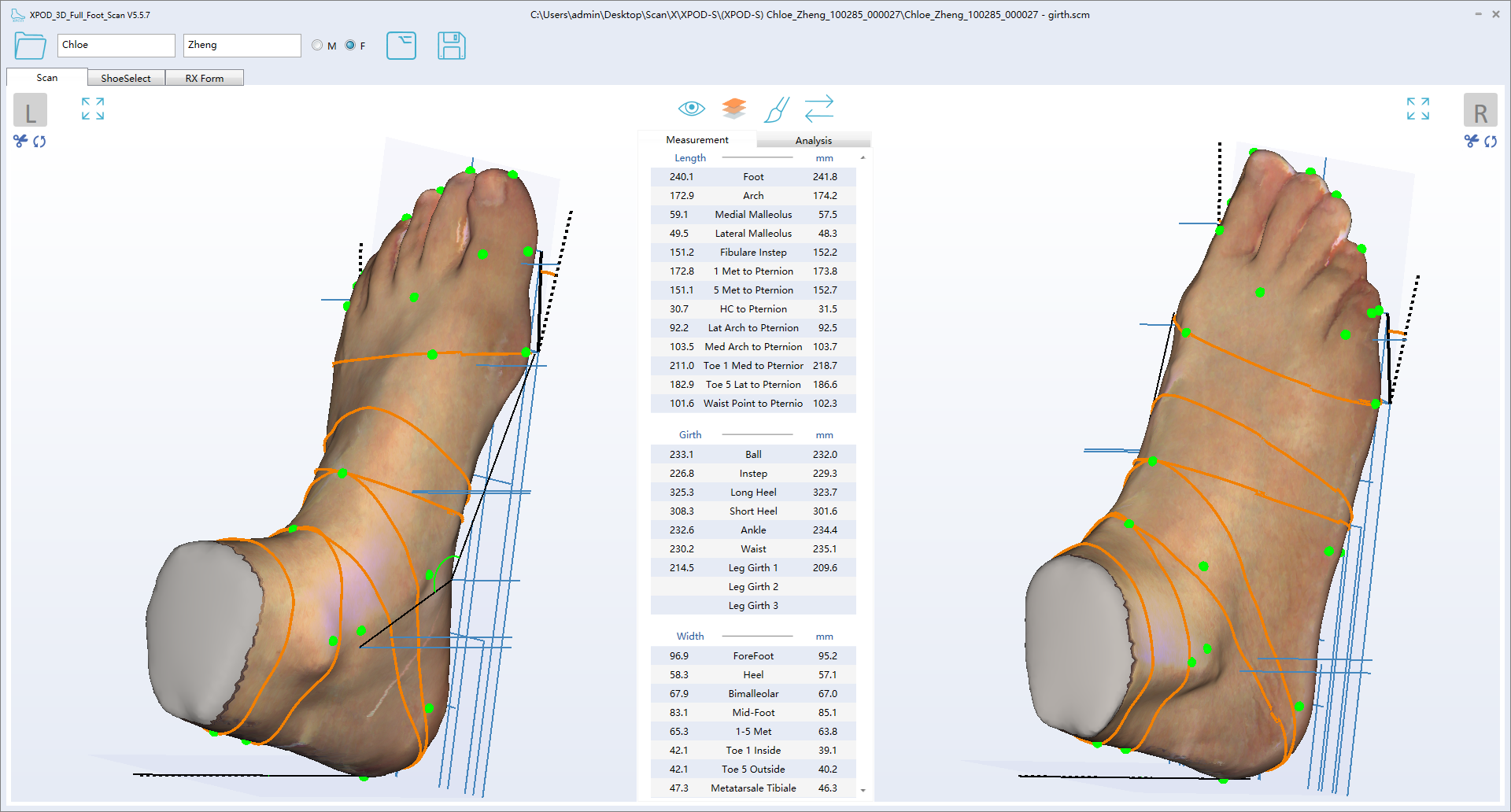Screen dimensions: 1511x812
Task: Click the save floppy disk icon
Action: [451, 46]
